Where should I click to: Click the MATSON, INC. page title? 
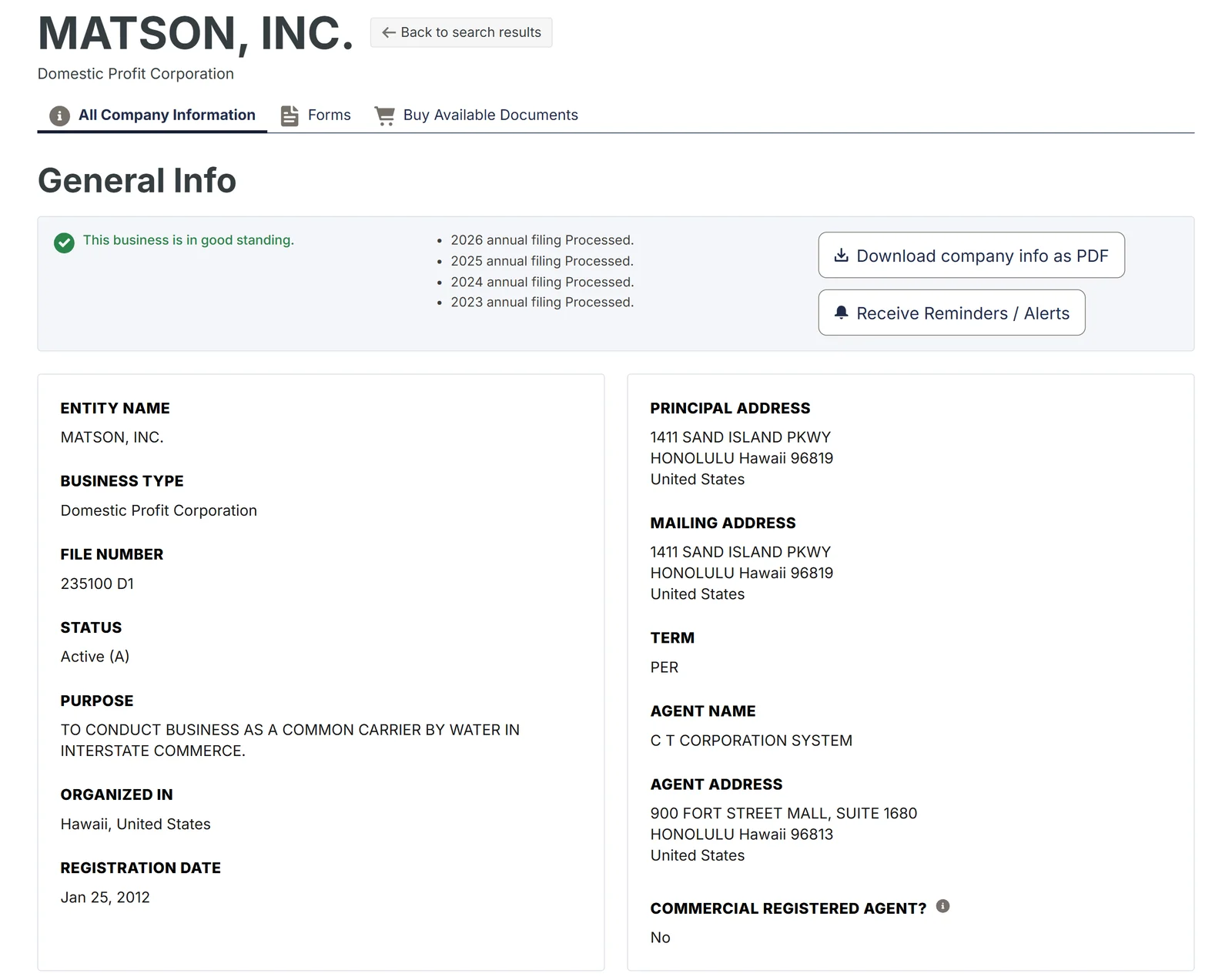(x=196, y=33)
